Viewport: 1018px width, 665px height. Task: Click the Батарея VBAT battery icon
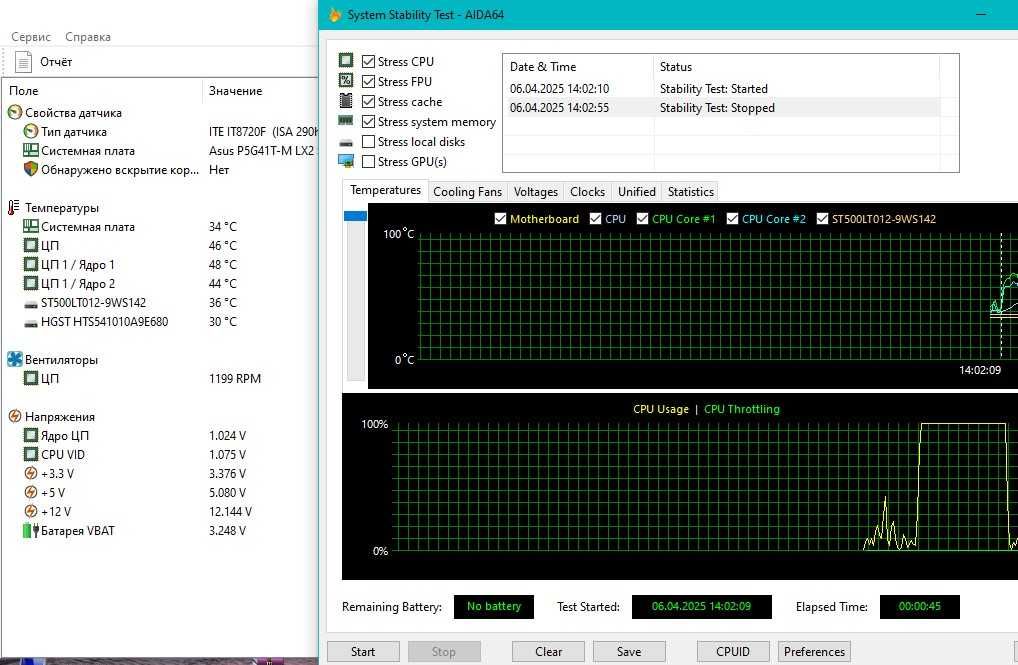coord(31,531)
